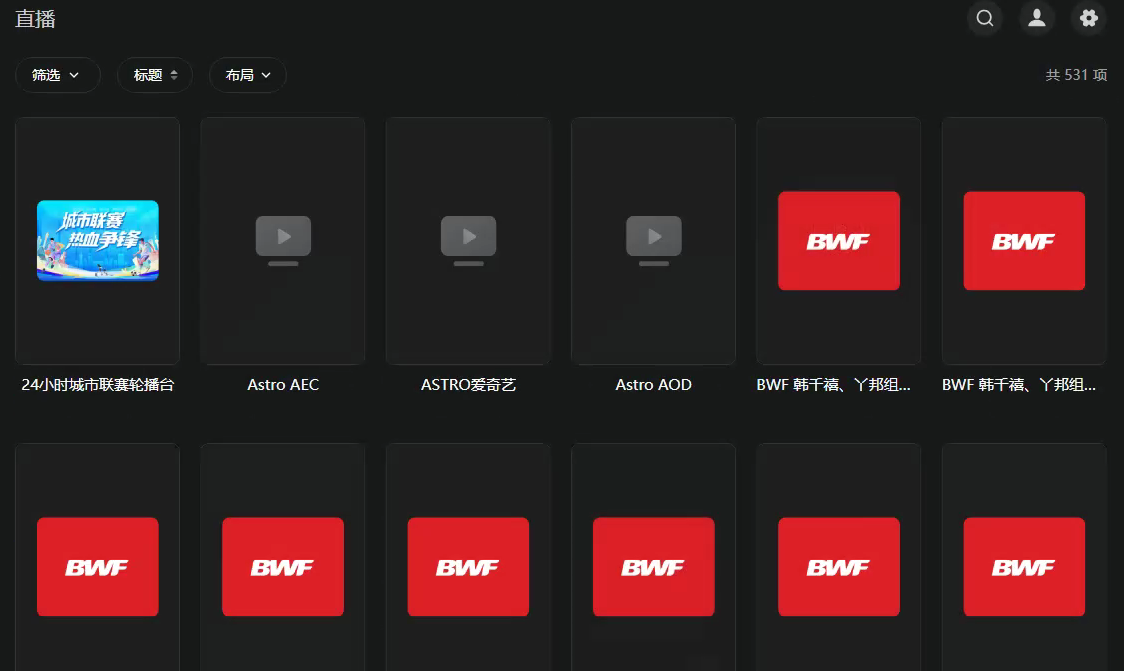Open the search magnifier icon
The image size is (1124, 671).
click(985, 18)
